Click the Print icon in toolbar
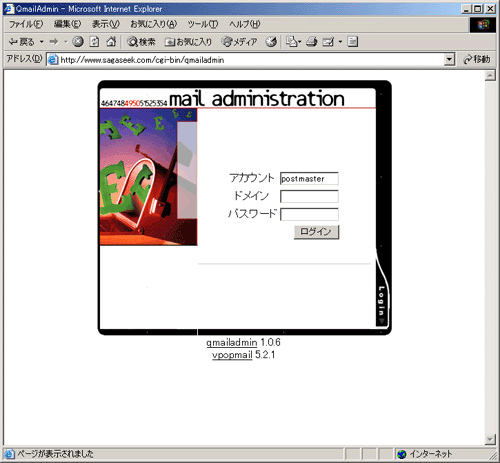The height and width of the screenshot is (463, 500). click(x=312, y=42)
